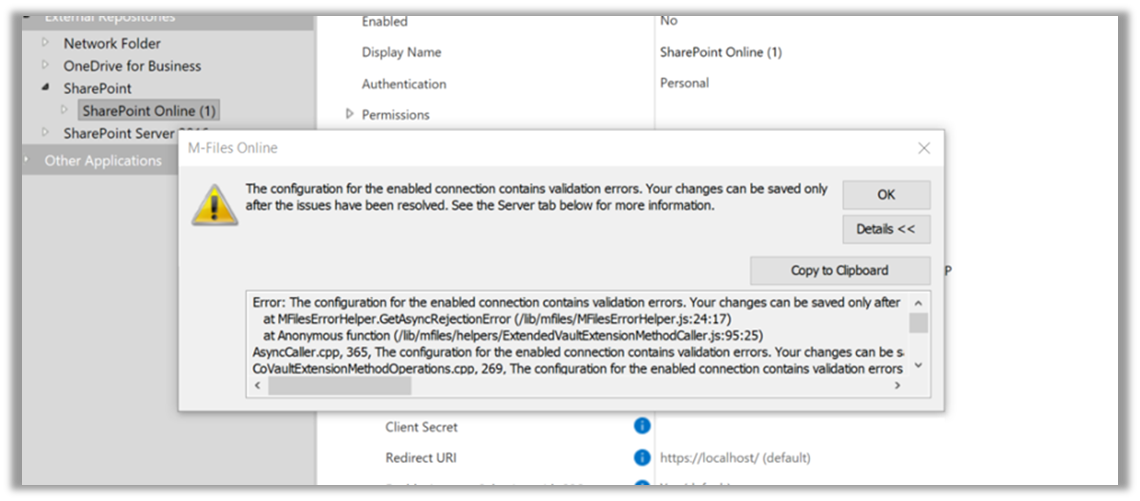
Task: Click Display Name value SharePoint Online (1)
Action: pos(720,52)
